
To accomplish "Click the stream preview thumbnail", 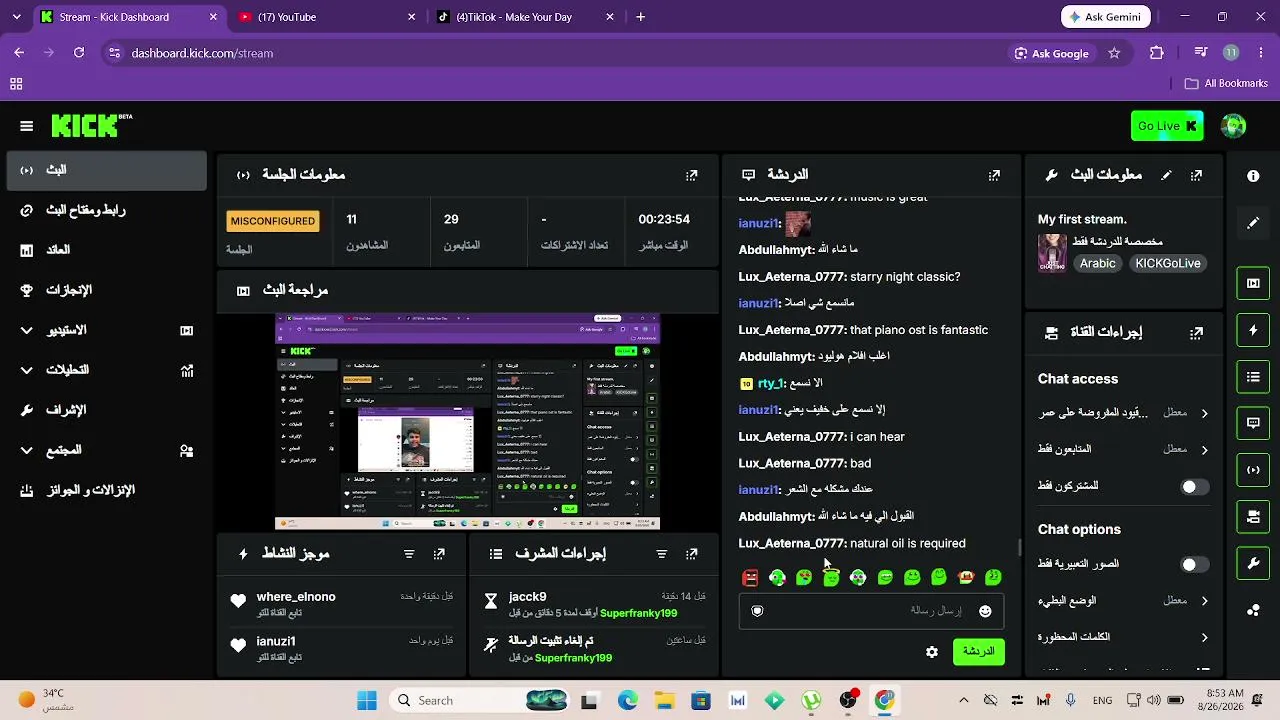I will tap(467, 422).
